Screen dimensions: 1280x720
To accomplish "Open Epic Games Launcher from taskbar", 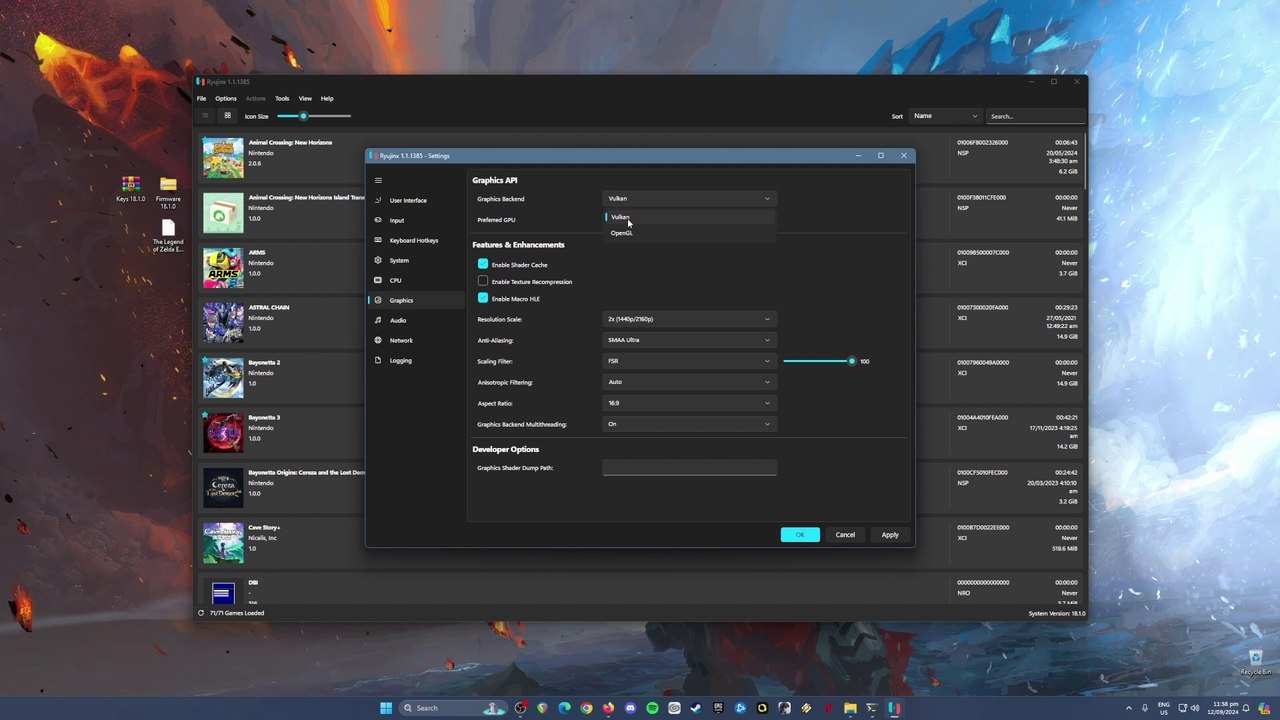I will click(718, 708).
